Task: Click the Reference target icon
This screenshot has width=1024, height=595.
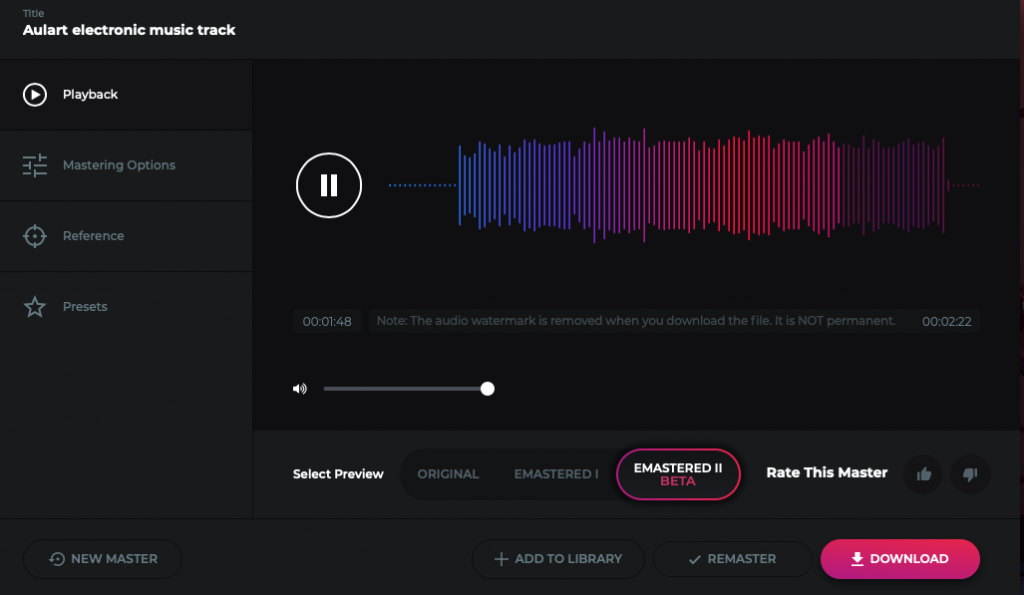Action: pyautogui.click(x=33, y=235)
